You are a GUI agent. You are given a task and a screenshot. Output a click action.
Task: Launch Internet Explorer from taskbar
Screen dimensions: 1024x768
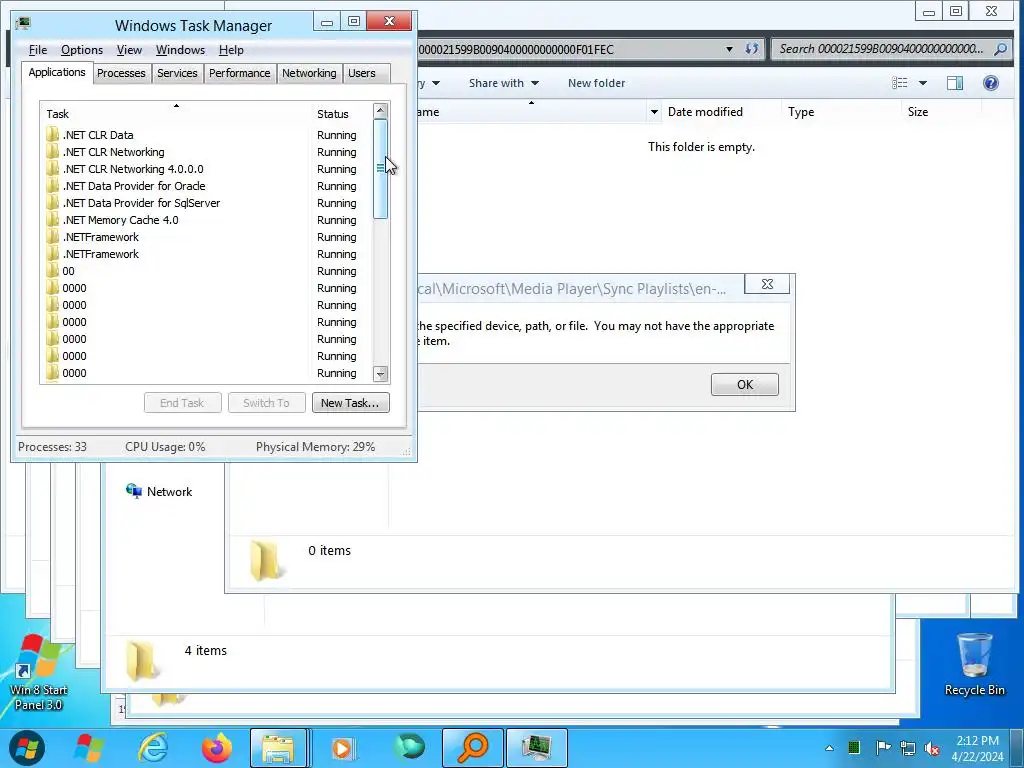(153, 748)
